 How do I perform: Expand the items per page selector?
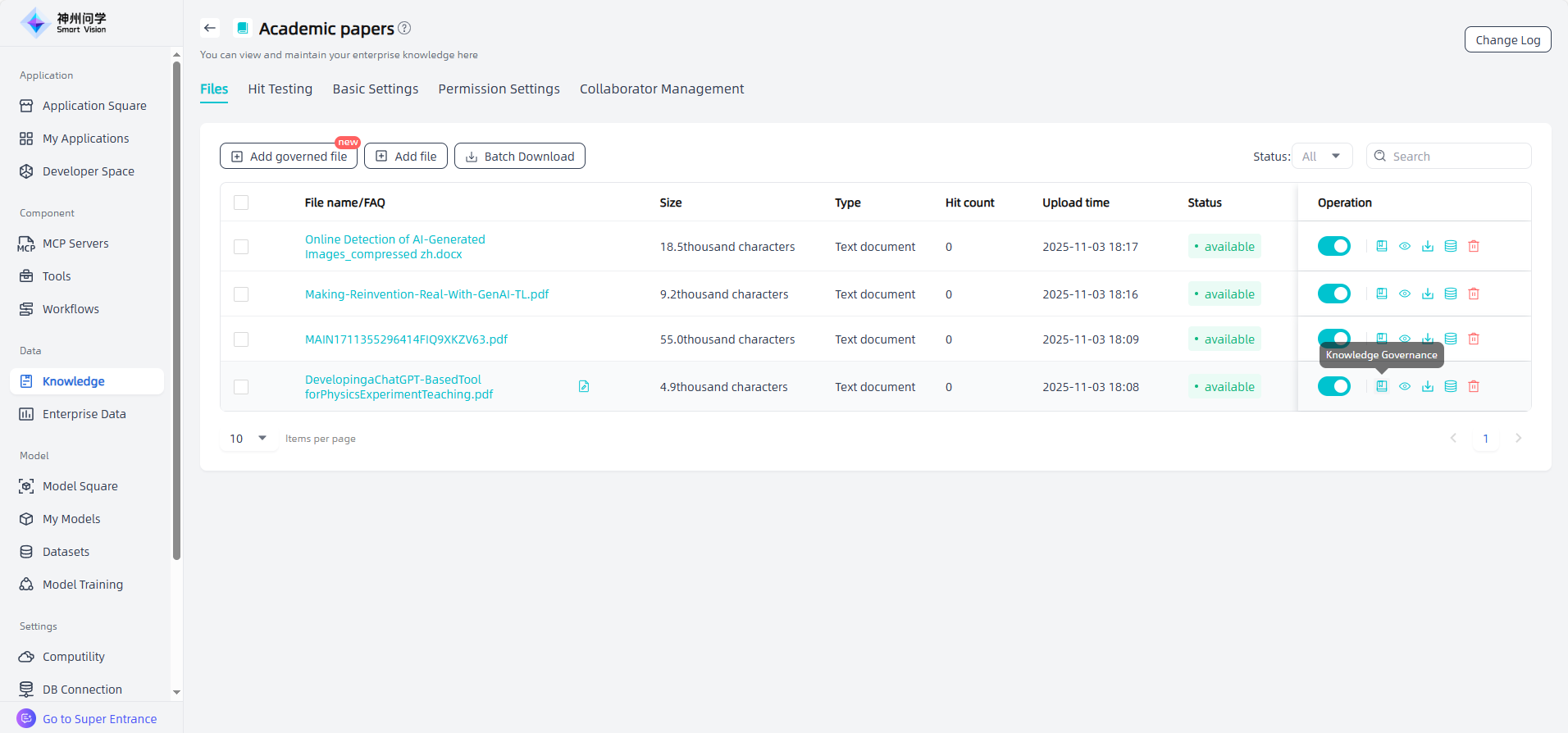point(248,439)
